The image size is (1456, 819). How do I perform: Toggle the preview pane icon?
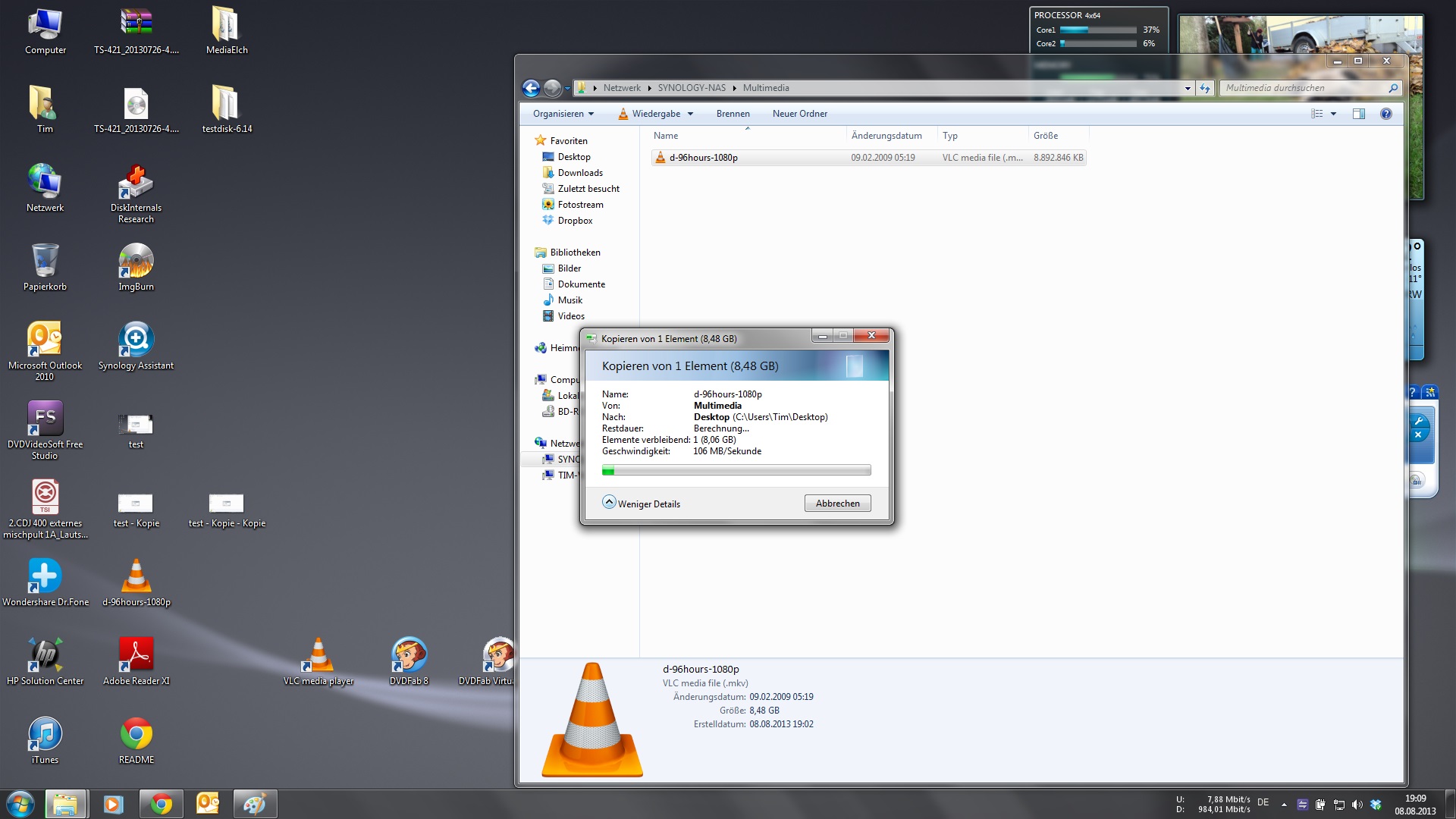coord(1358,114)
